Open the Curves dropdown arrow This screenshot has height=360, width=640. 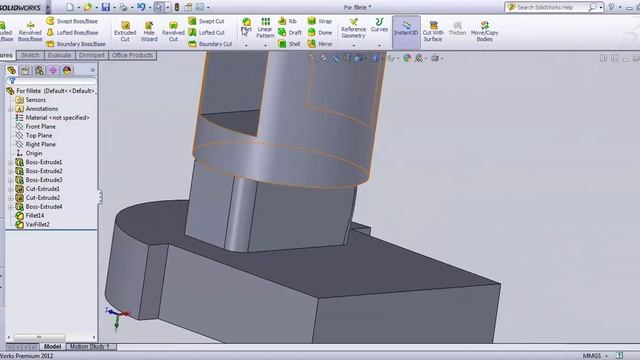[379, 45]
